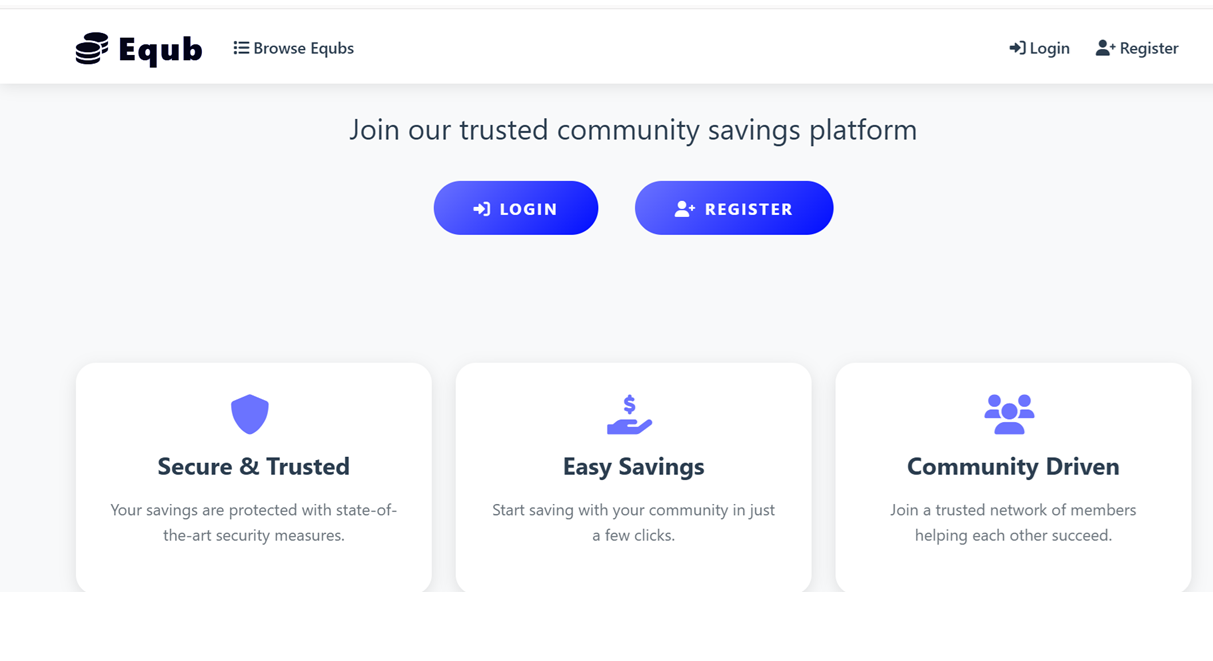
Task: Click the arrow icon inside blue LOGIN button
Action: tap(482, 209)
